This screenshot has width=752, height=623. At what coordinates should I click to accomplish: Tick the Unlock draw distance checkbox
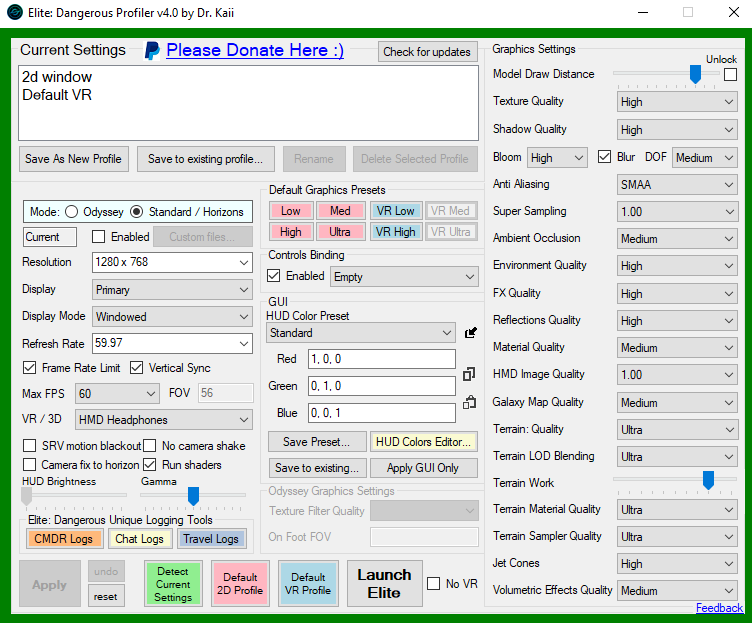coord(730,75)
